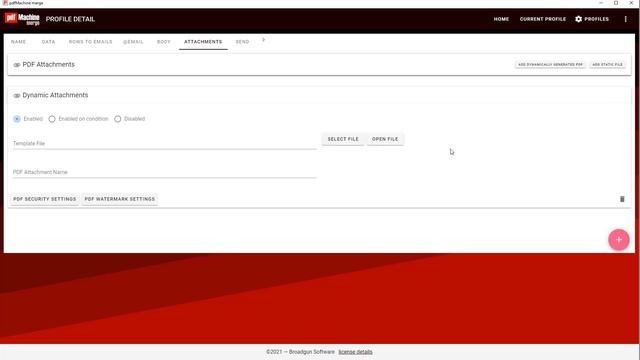
Task: Open the Send tab
Action: pyautogui.click(x=242, y=42)
